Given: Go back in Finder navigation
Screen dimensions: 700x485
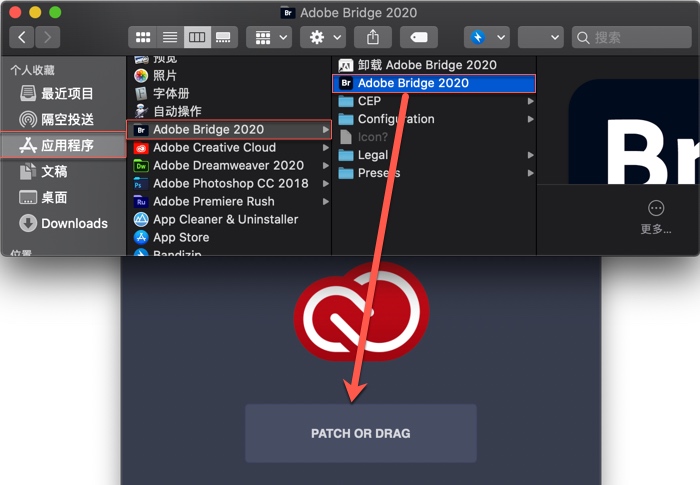Looking at the screenshot, I should pos(21,37).
